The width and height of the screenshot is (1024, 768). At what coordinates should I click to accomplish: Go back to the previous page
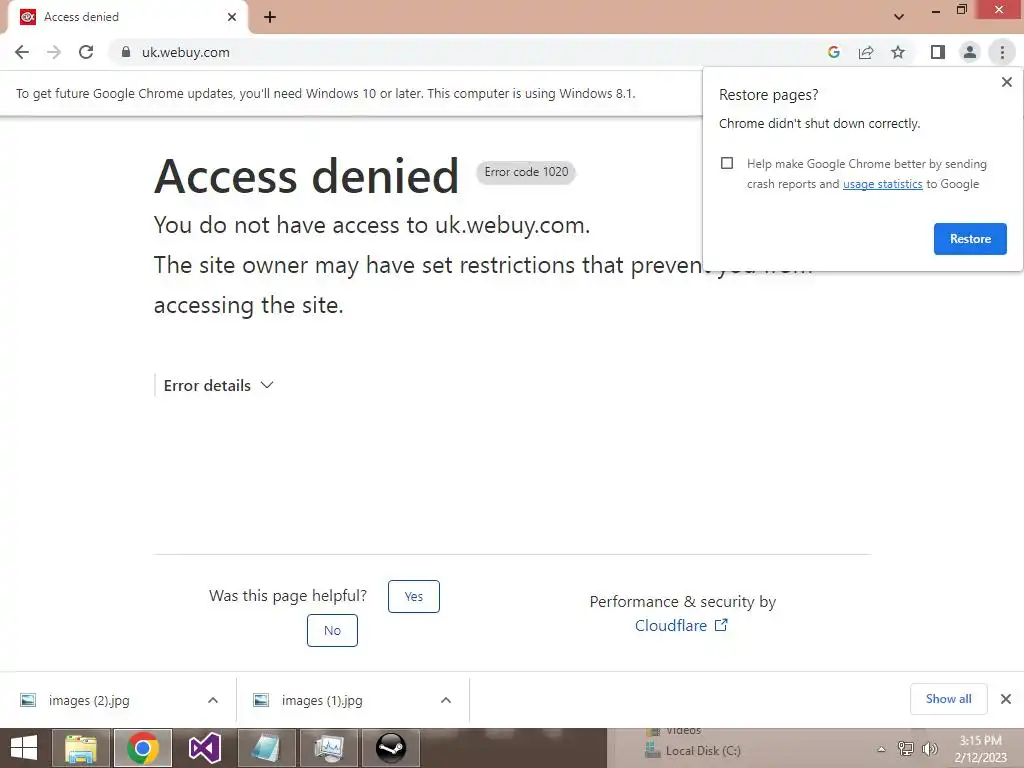[22, 52]
